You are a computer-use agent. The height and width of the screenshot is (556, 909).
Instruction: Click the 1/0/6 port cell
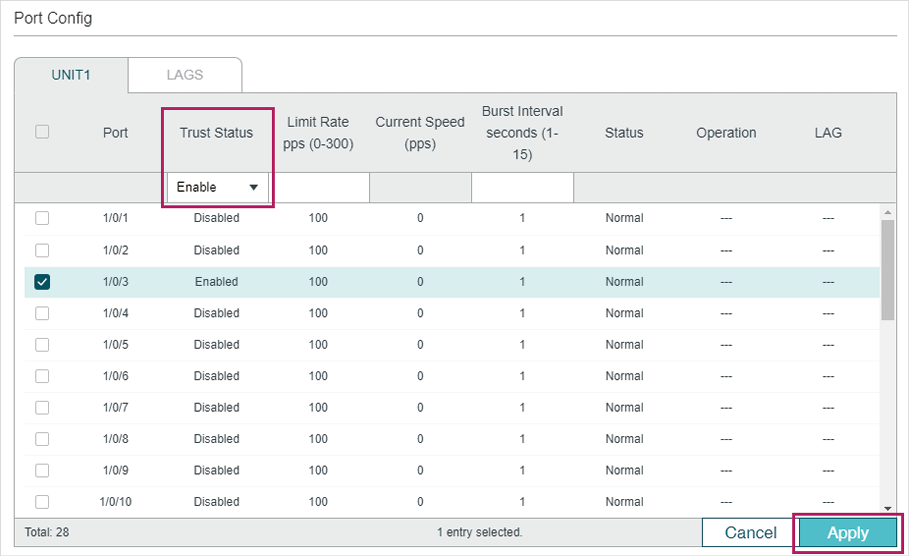pyautogui.click(x=115, y=376)
